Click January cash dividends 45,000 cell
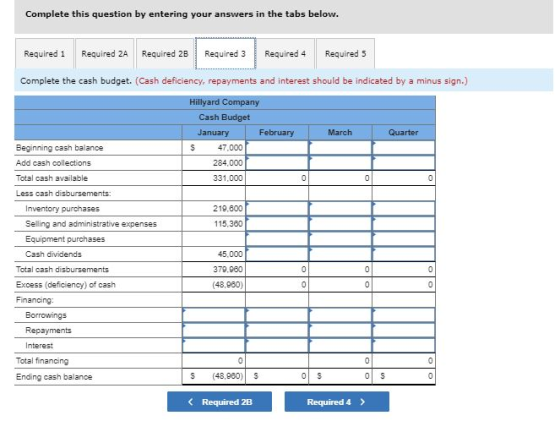Screen dimensions: 560x432 (x=214, y=254)
